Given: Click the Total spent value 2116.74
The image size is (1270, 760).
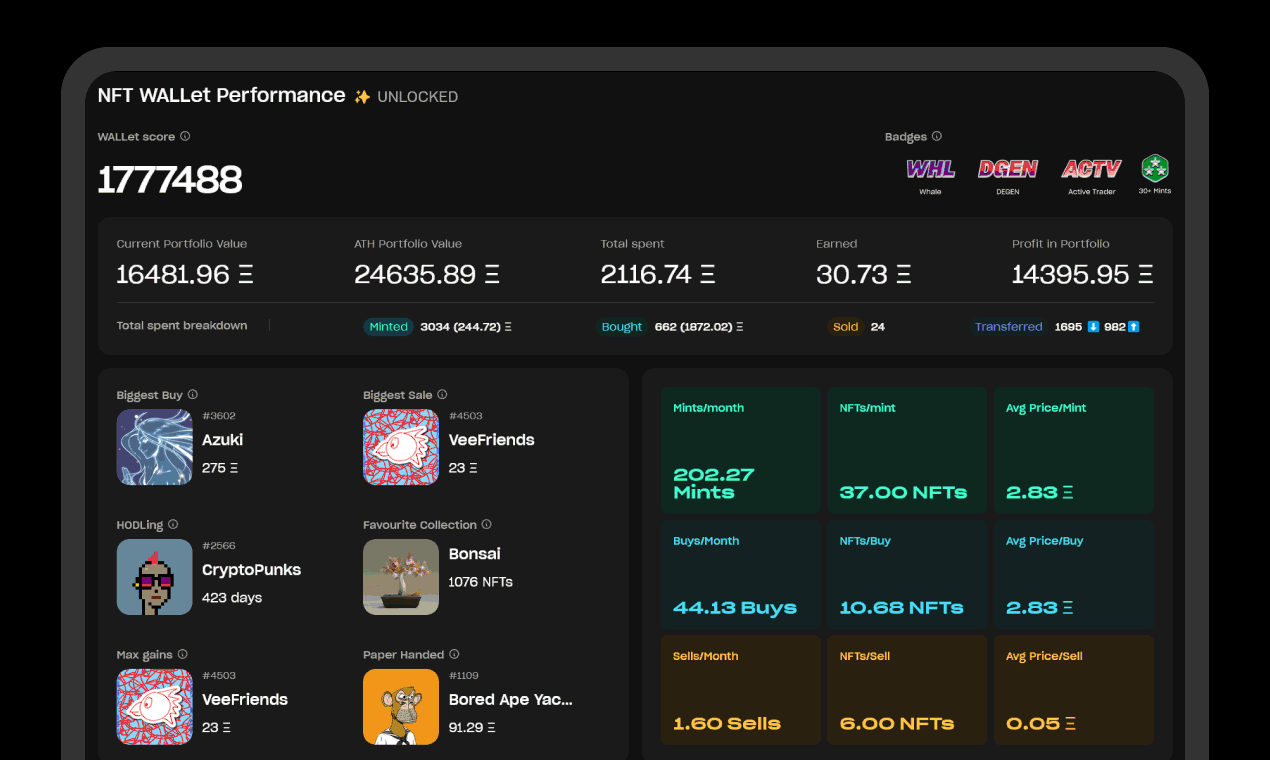Looking at the screenshot, I should tap(658, 274).
